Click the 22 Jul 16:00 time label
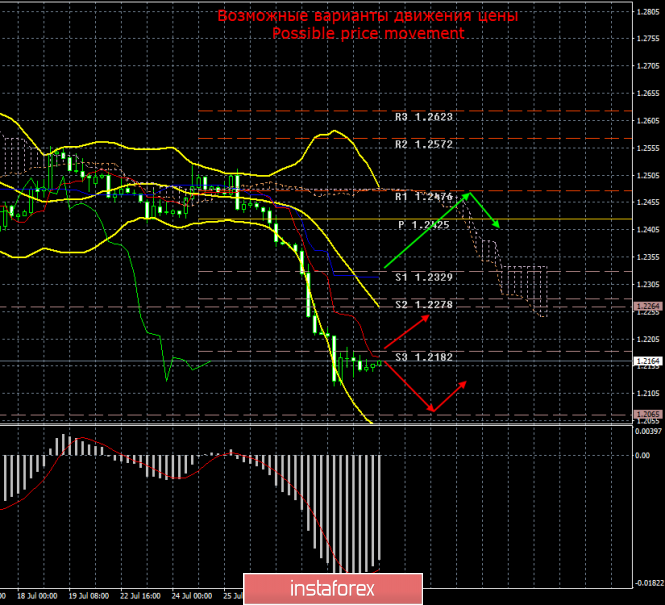 140,596
